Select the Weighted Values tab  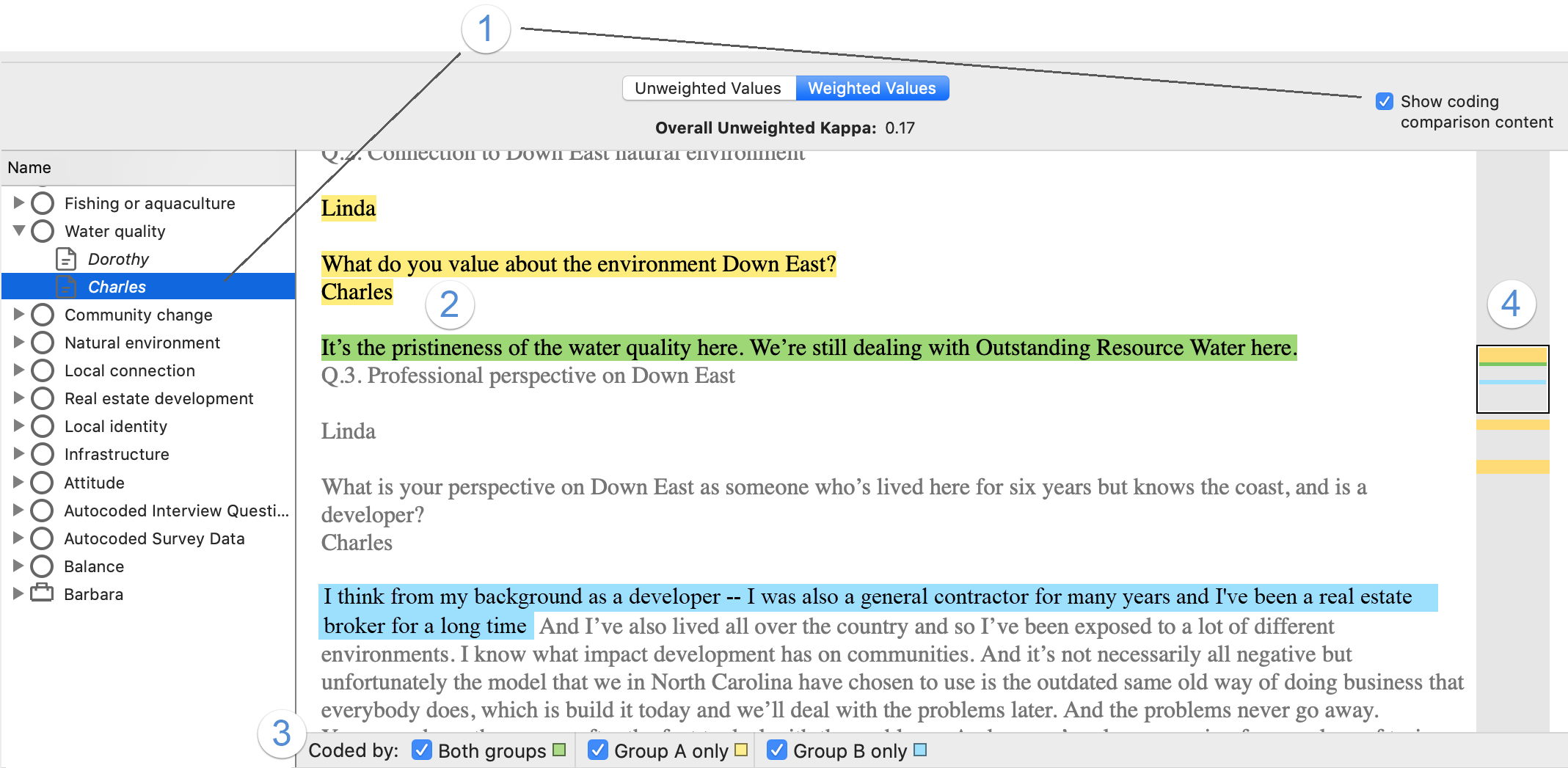point(872,87)
